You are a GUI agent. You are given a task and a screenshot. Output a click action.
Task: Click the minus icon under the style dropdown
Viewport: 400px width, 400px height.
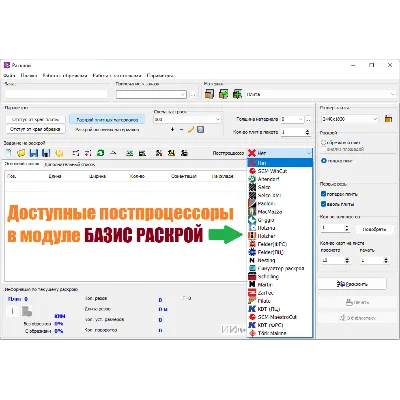coord(181,129)
